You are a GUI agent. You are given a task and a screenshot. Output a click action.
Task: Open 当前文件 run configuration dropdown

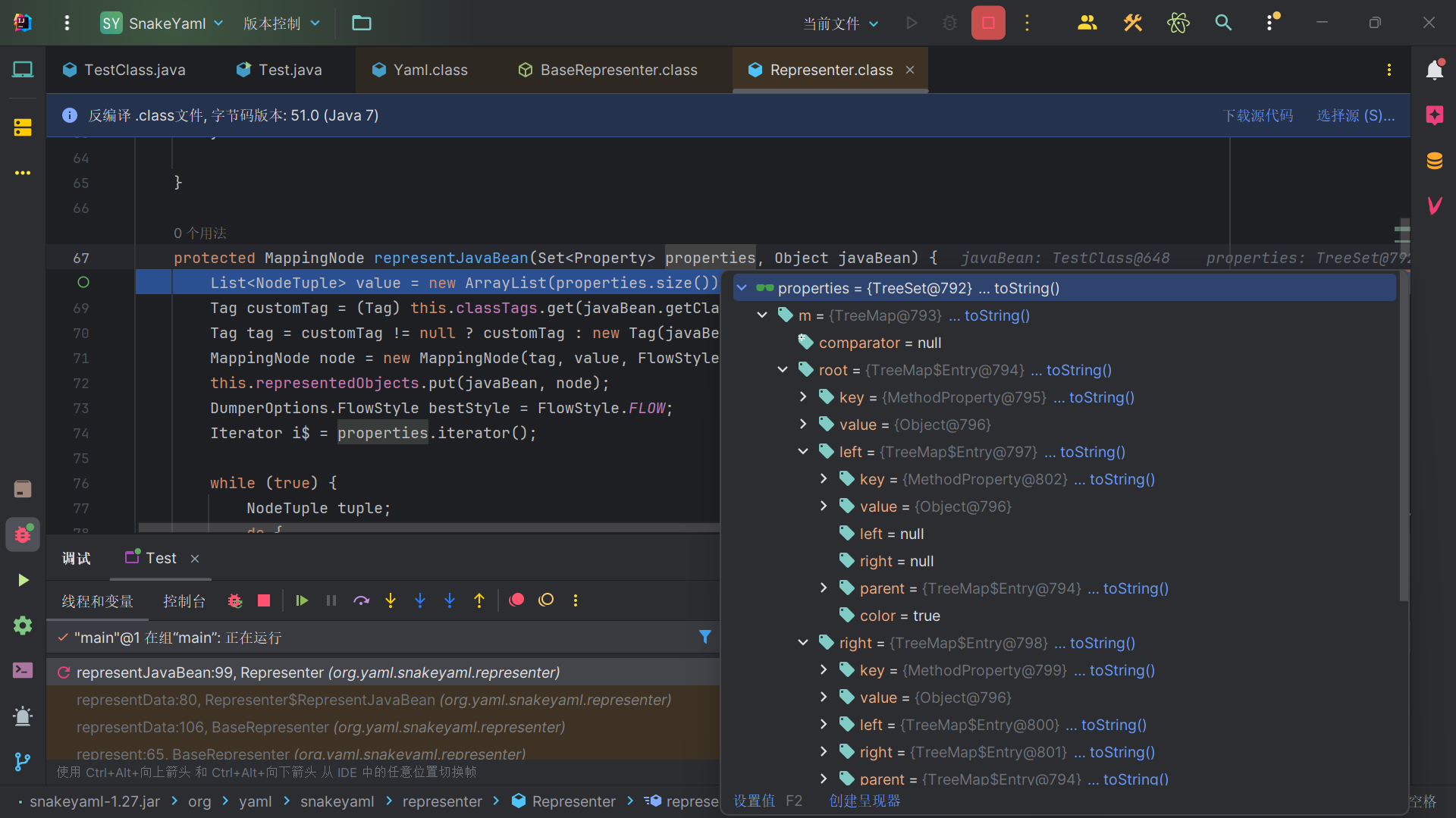point(840,24)
